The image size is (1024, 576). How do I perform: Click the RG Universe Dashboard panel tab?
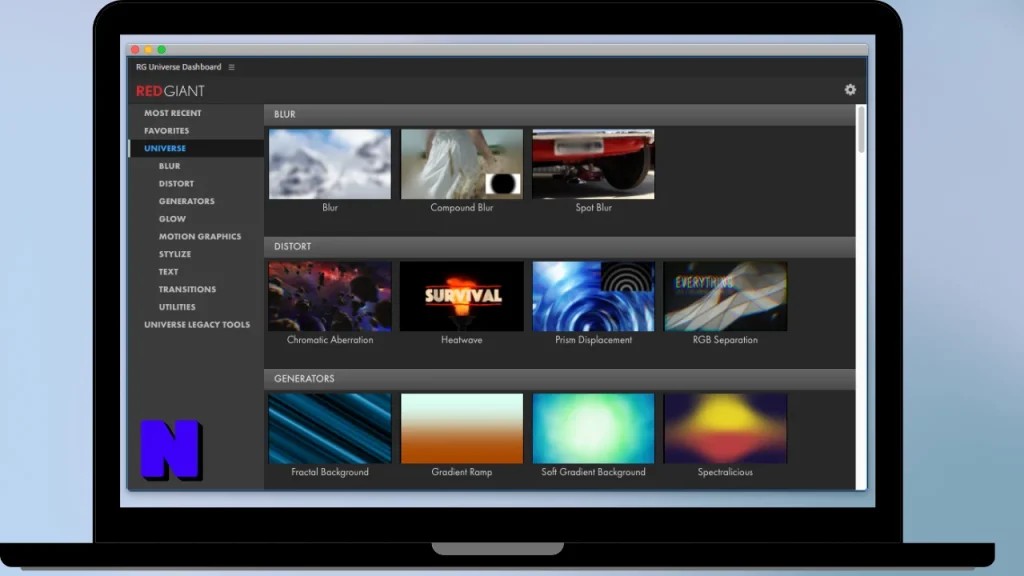(178, 67)
